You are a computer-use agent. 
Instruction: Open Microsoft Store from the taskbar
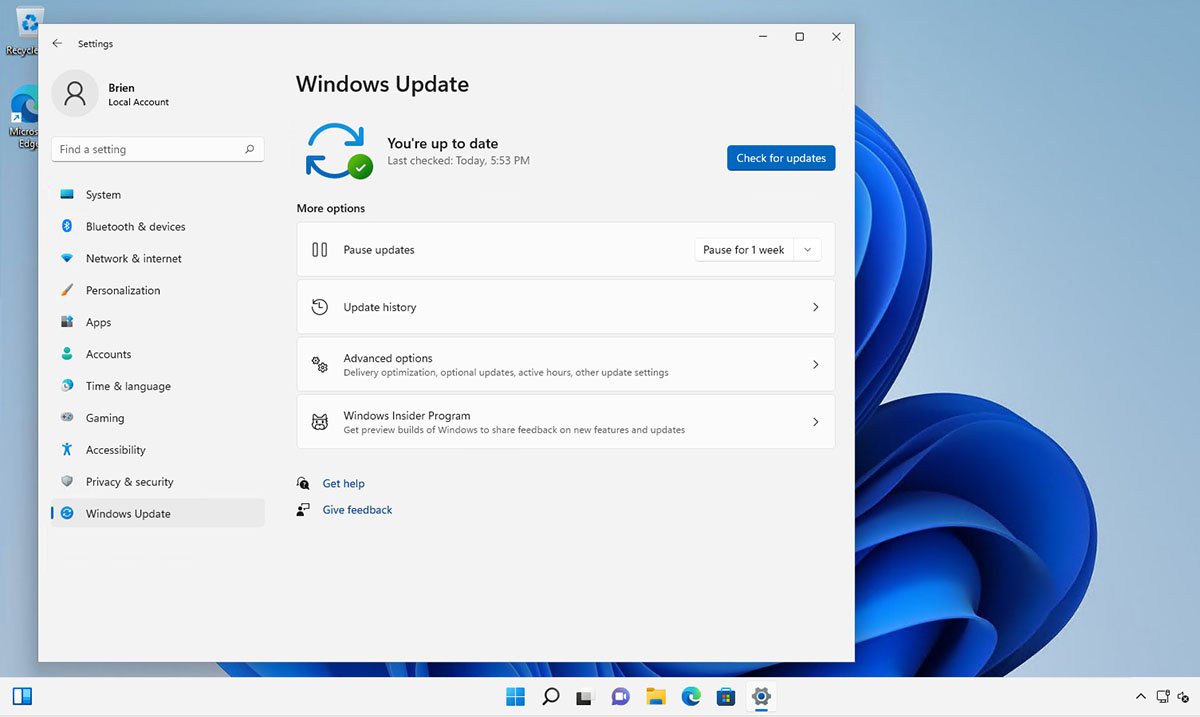point(725,696)
